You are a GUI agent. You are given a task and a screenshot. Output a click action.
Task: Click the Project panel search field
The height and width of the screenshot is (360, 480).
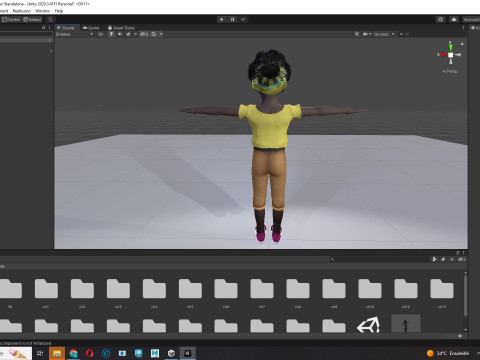378,259
